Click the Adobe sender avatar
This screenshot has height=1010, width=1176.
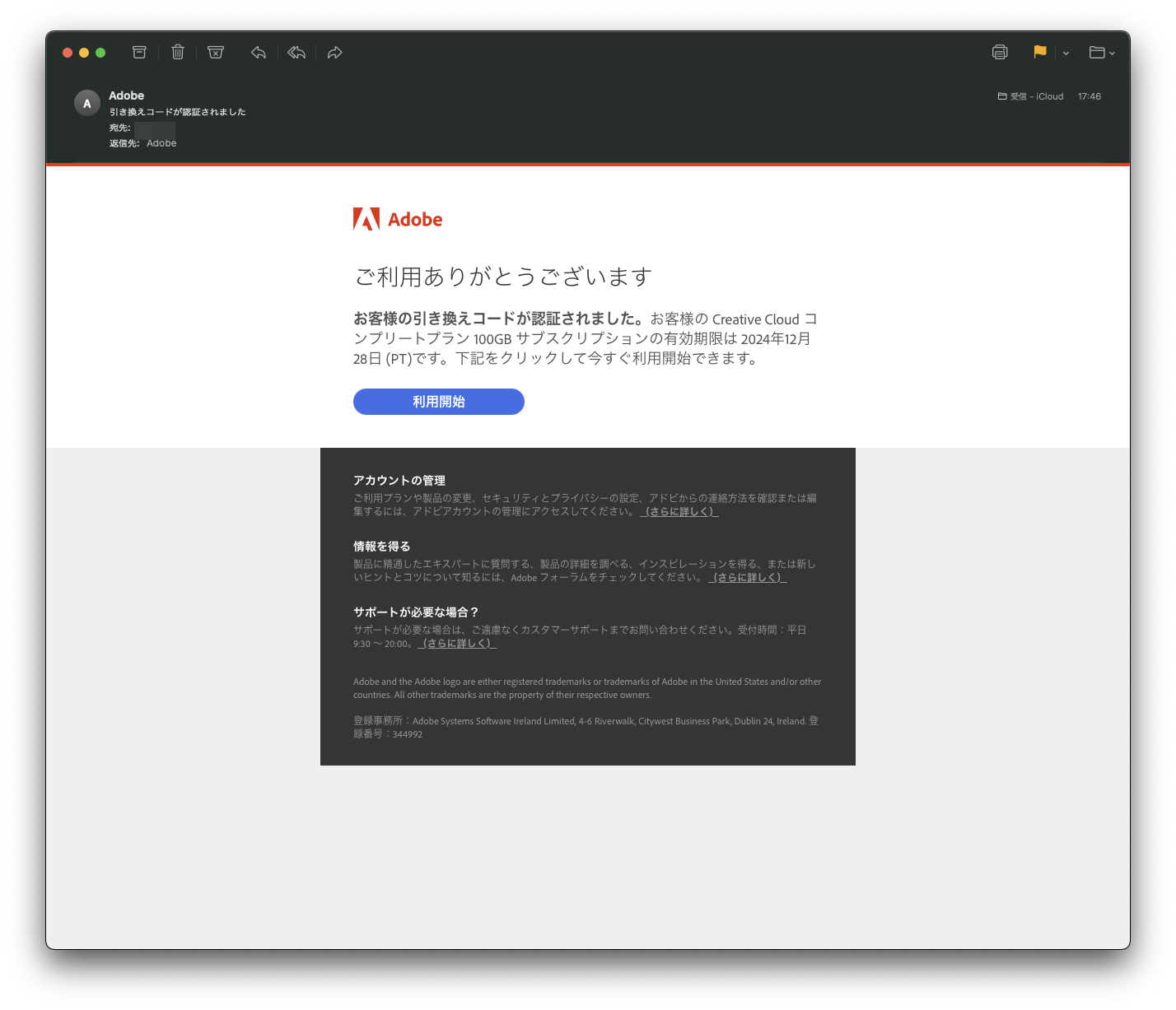click(87, 103)
